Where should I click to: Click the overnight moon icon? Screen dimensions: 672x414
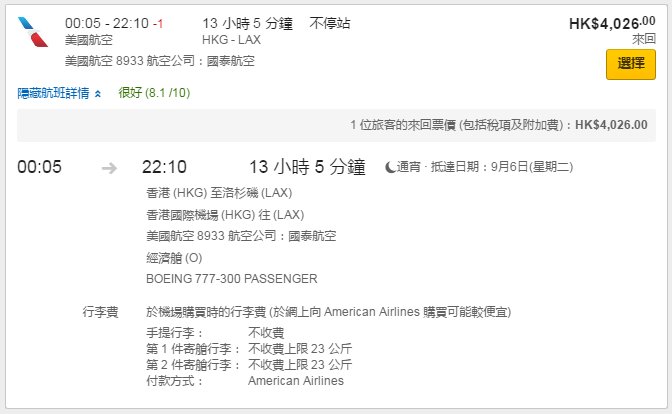390,167
